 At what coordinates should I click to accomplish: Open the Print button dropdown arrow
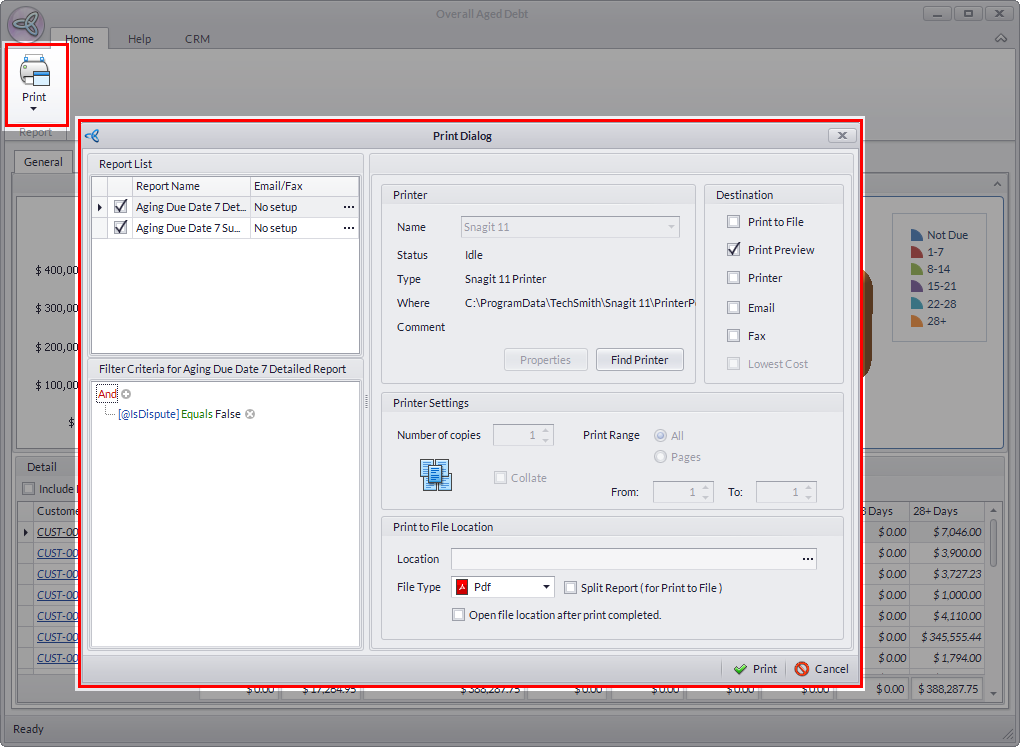tap(34, 108)
